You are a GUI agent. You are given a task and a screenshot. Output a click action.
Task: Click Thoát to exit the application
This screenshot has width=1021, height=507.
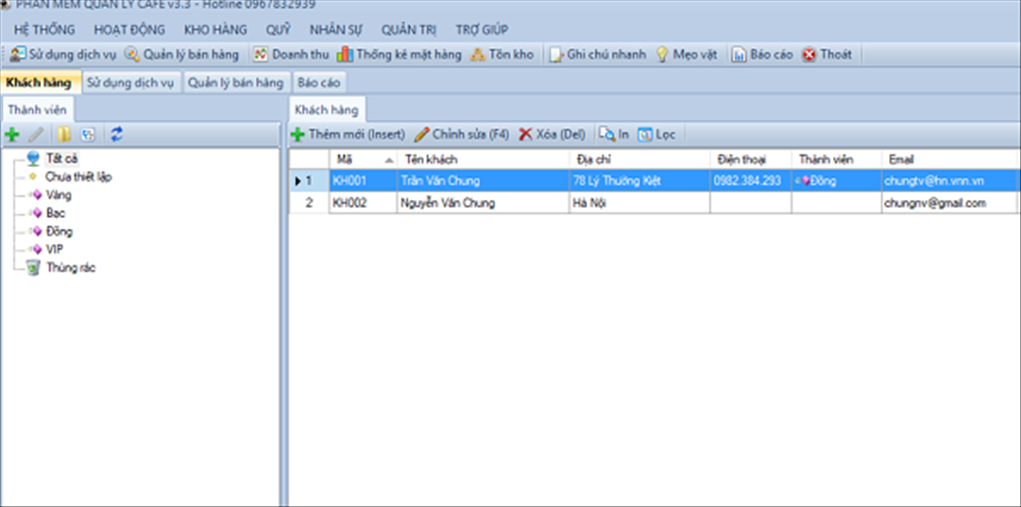810,55
